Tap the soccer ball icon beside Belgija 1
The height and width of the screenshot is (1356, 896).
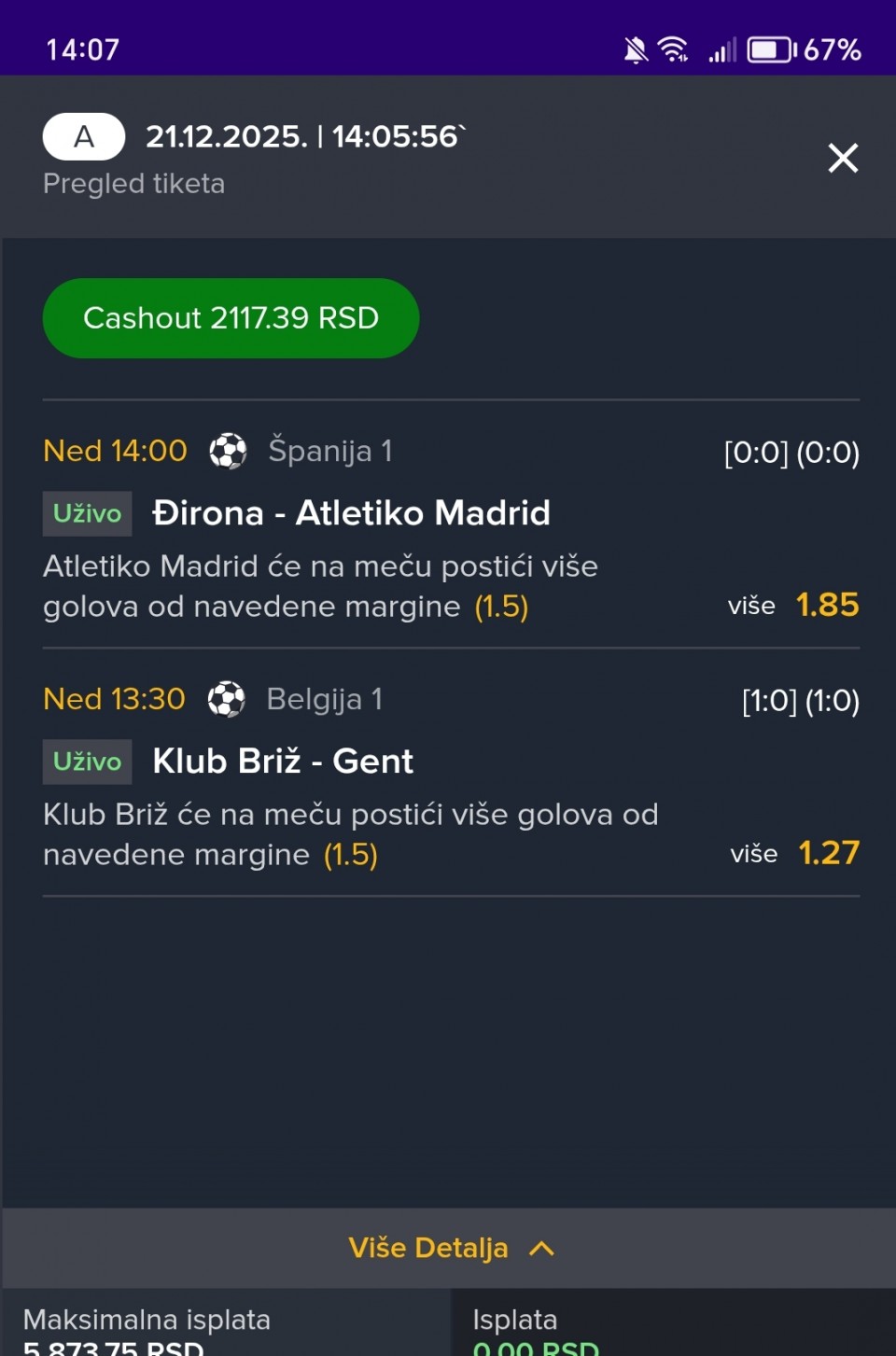click(x=226, y=699)
